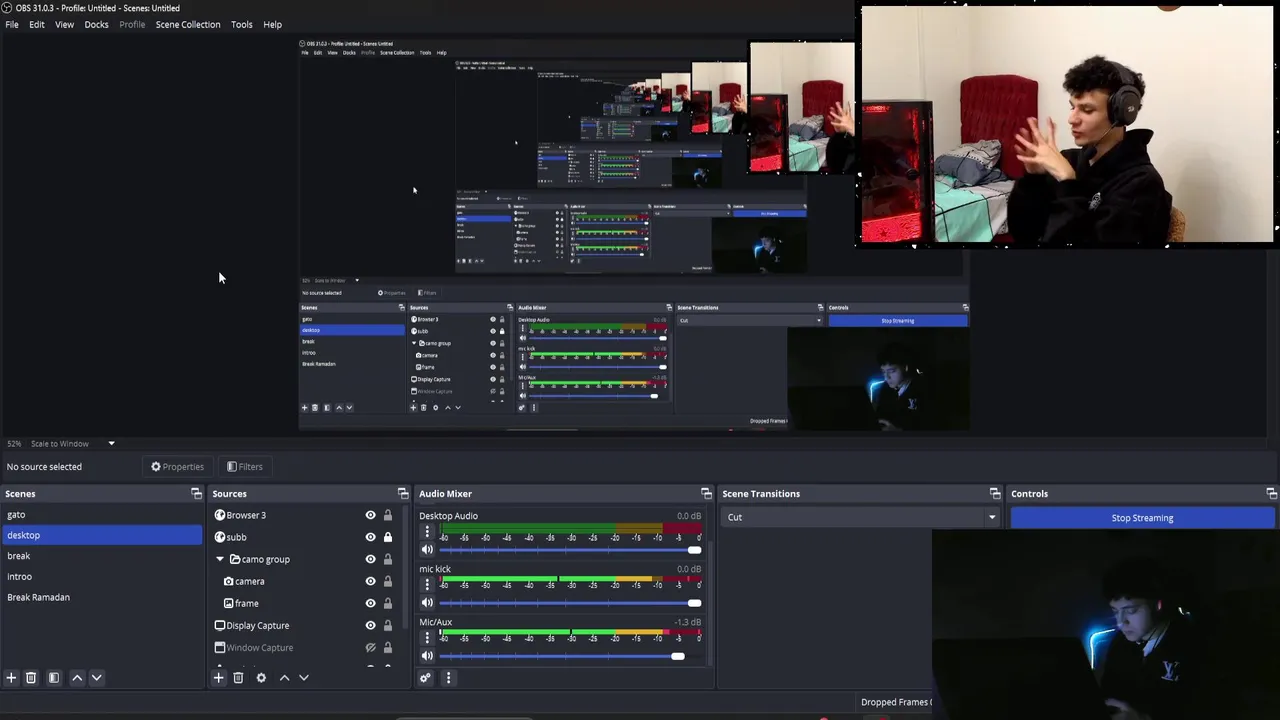Click Browser 3 globe source icon
1280x720 pixels.
[x=220, y=515]
